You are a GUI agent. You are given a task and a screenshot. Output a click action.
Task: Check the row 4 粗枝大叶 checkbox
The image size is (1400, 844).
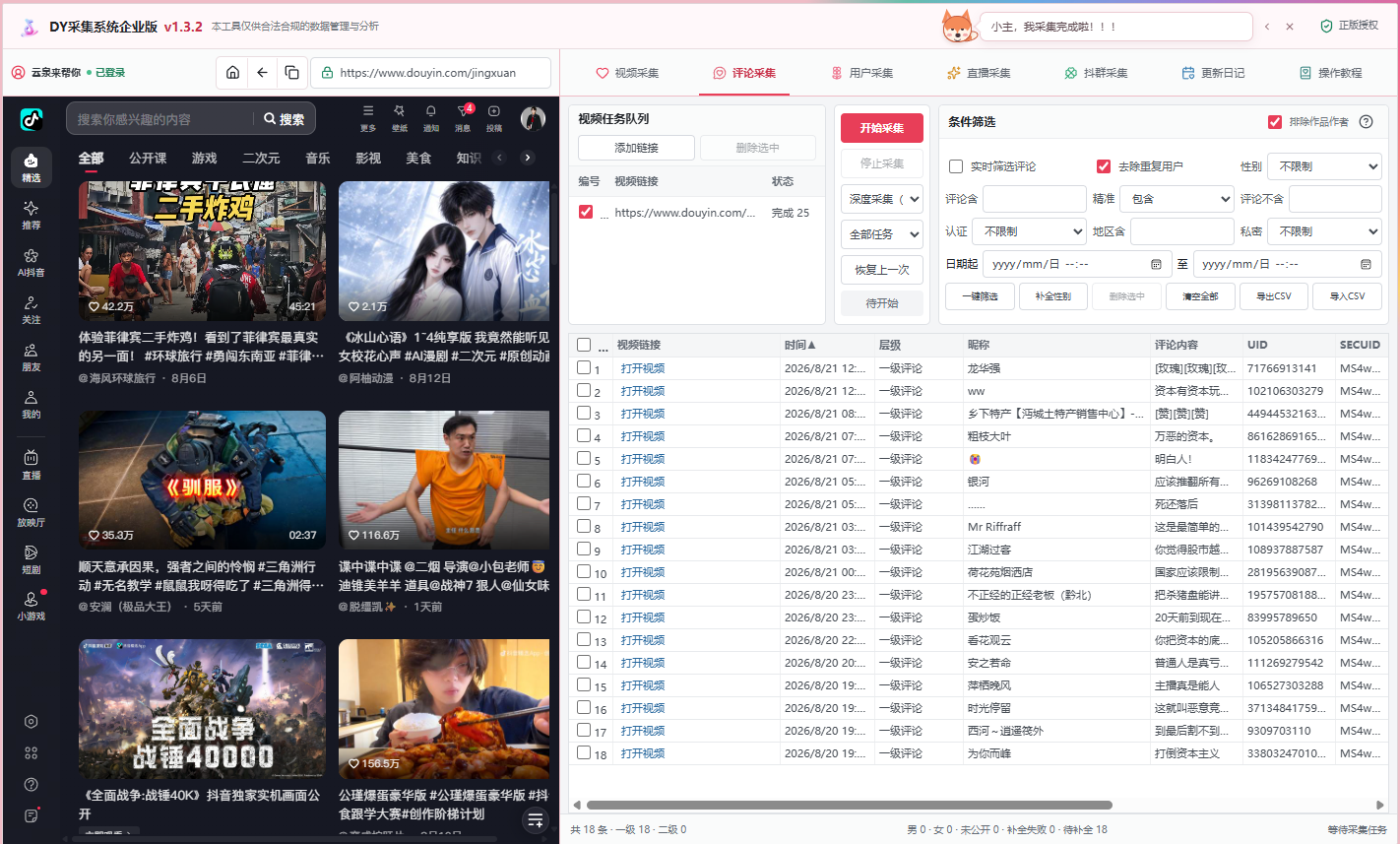[x=584, y=435]
